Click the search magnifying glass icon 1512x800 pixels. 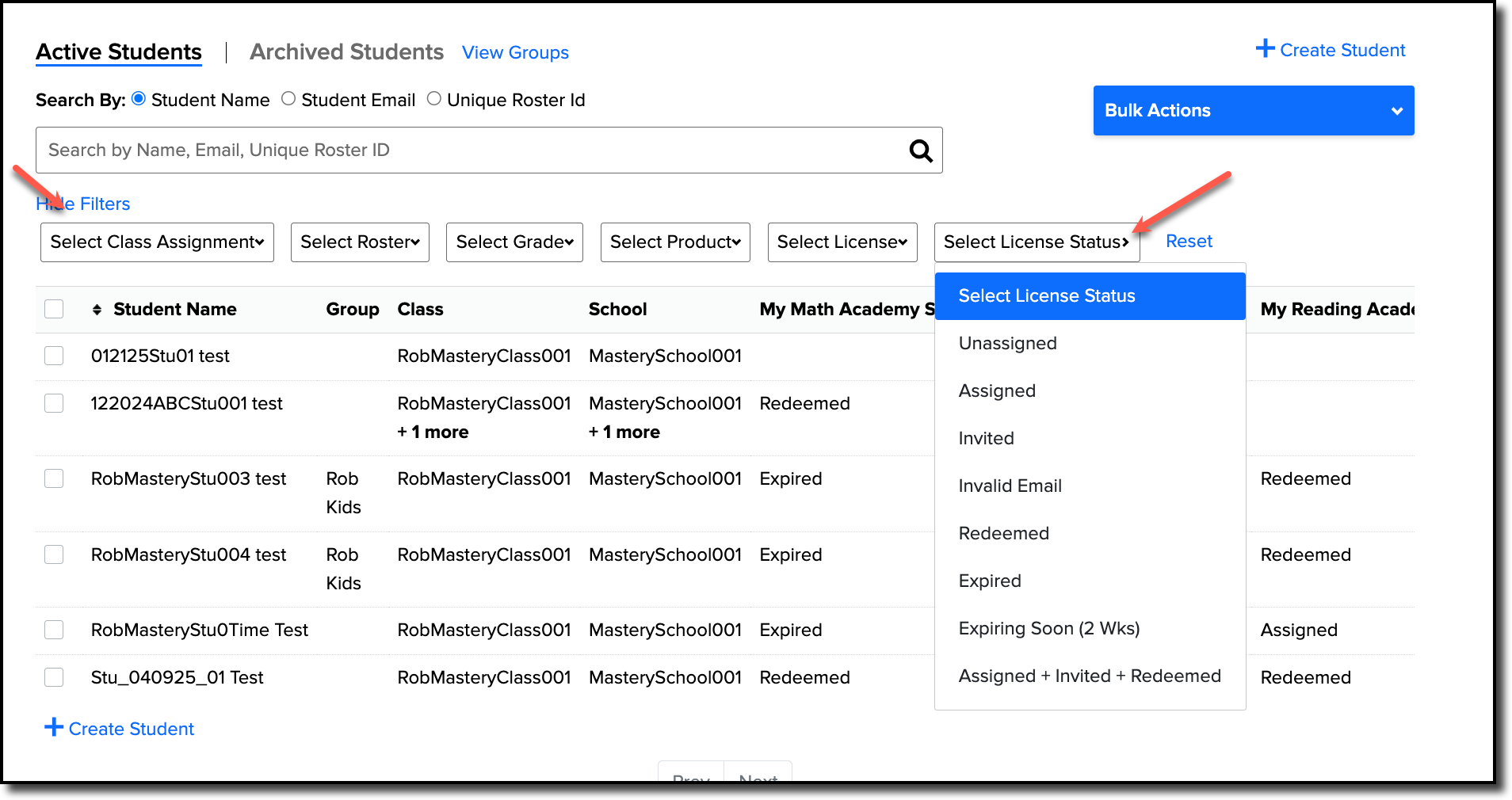(x=919, y=150)
